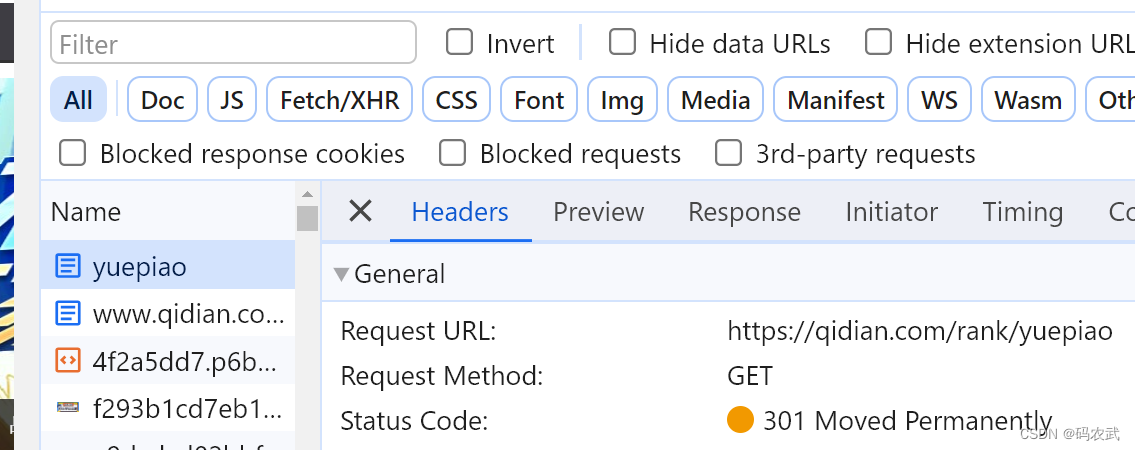Close the request details panel
The image size is (1135, 450).
360,211
